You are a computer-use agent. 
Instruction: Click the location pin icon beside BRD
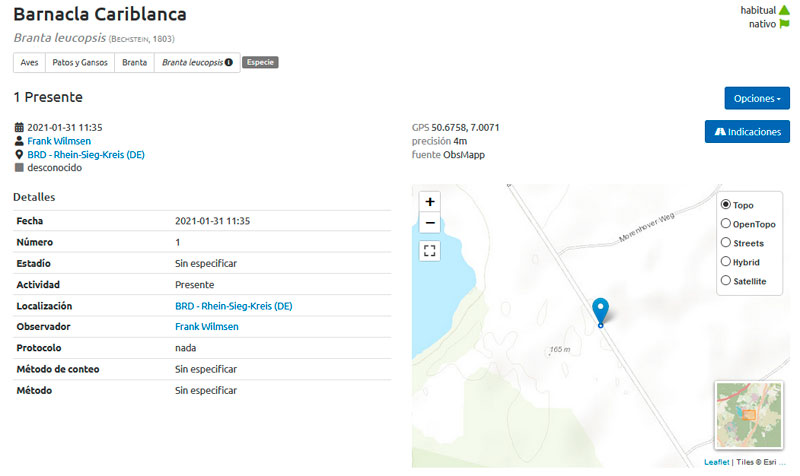coord(19,154)
